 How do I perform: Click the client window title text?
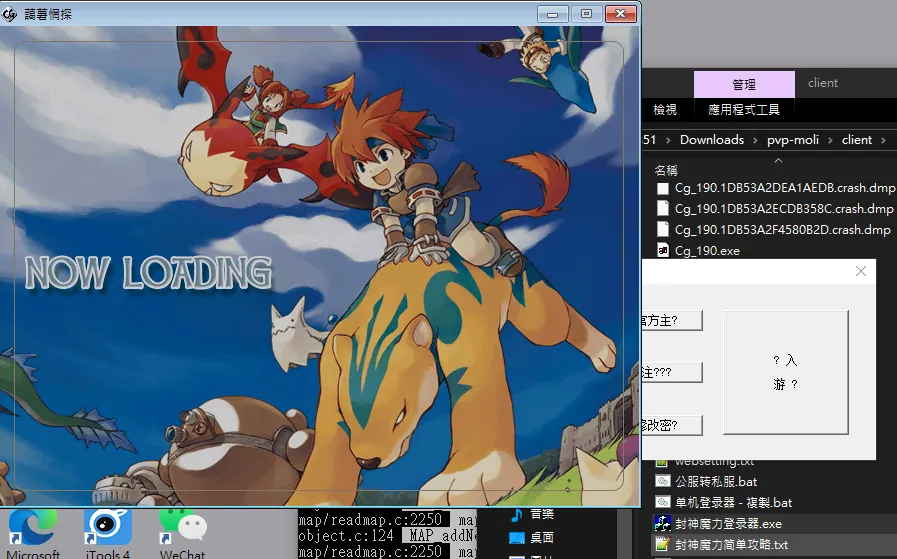[823, 83]
